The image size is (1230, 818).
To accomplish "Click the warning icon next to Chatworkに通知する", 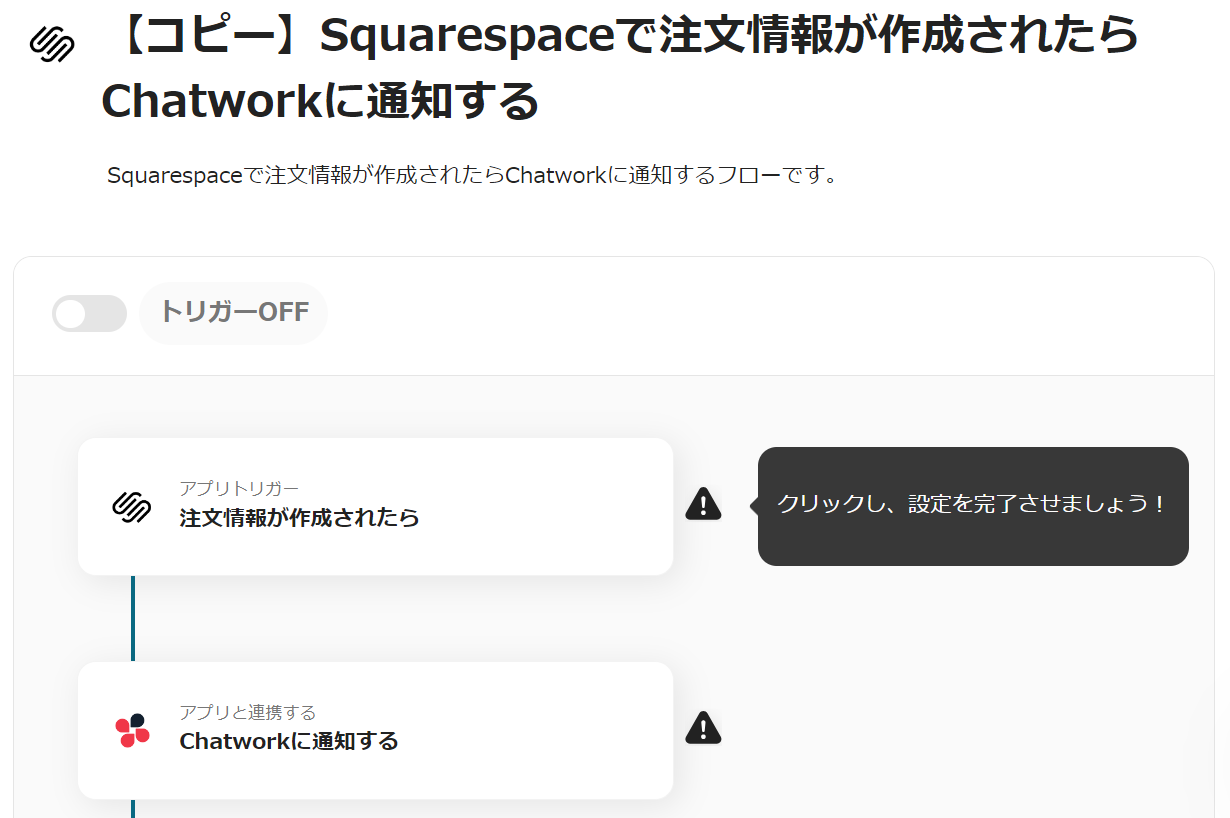I will (x=703, y=728).
